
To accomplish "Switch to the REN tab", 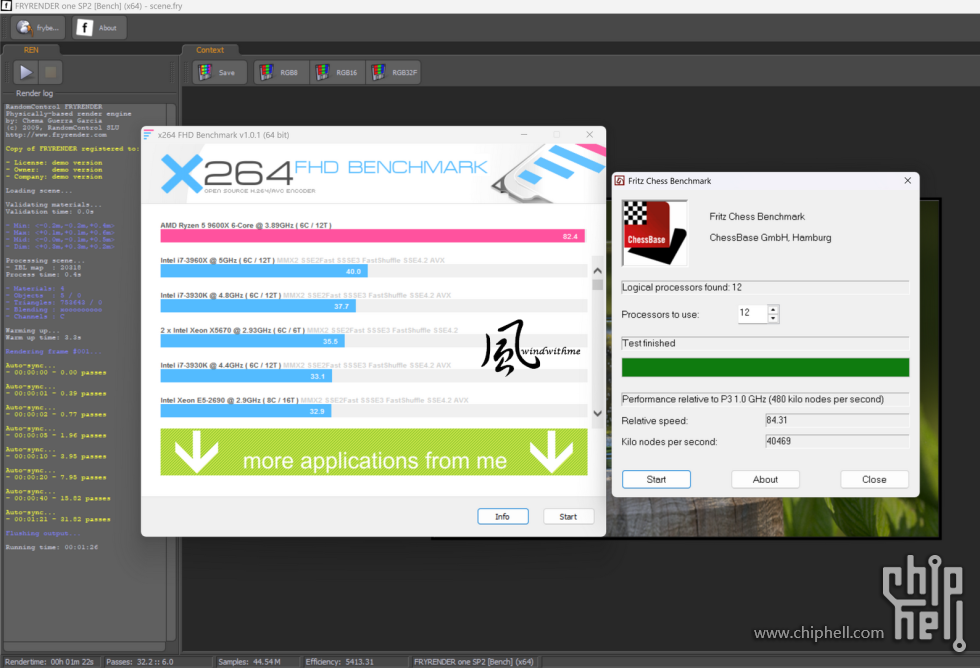I will click(31, 50).
